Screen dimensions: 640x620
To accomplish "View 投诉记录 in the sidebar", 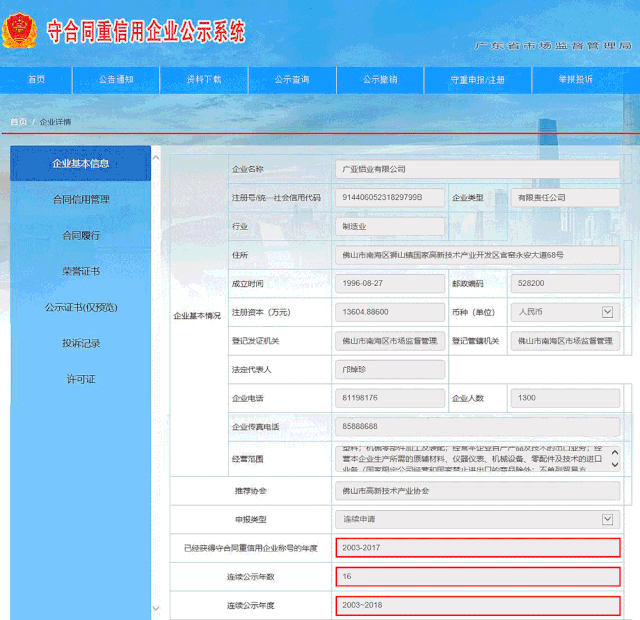I will pos(81,344).
